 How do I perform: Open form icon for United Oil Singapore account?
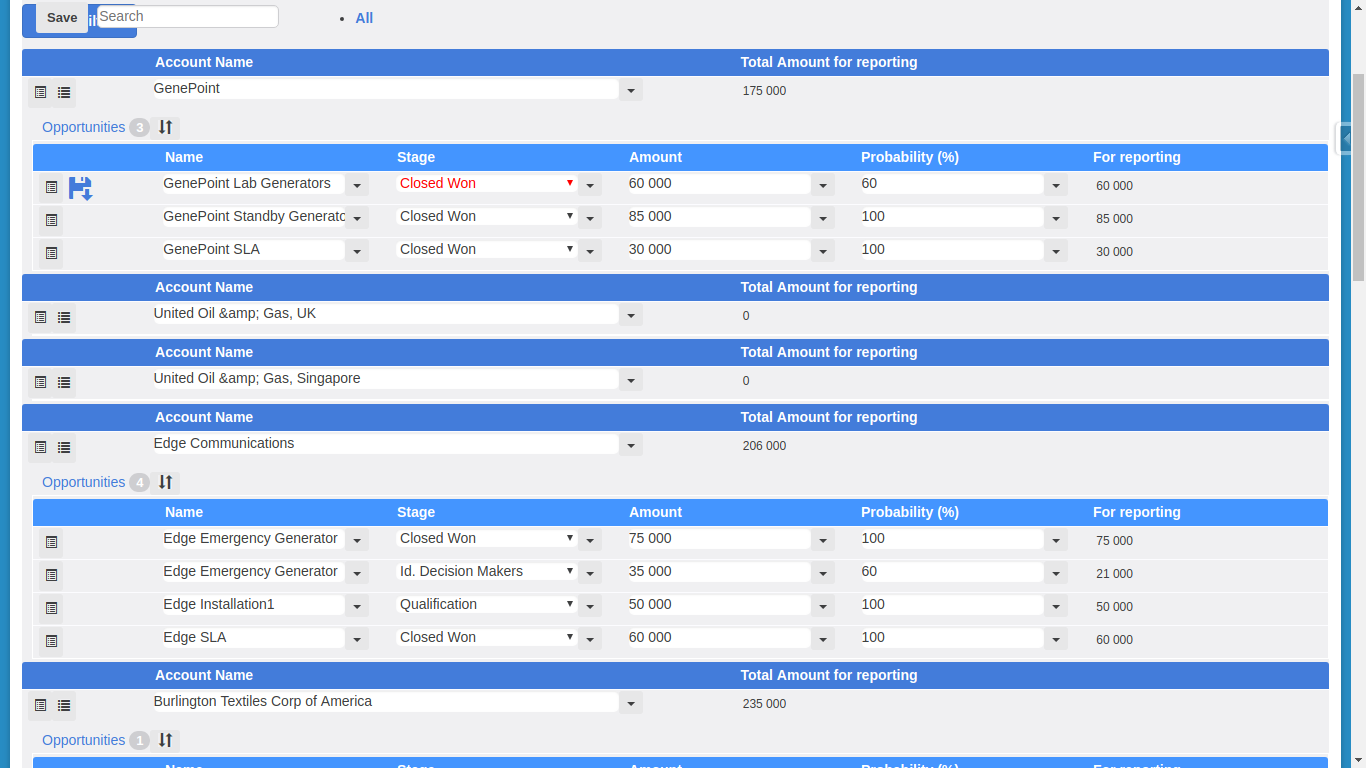[40, 382]
